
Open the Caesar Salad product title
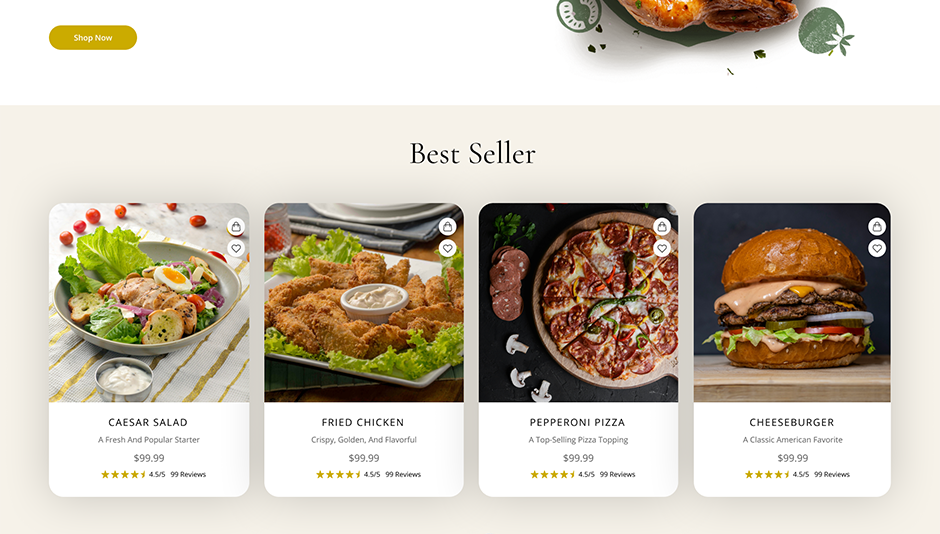[x=148, y=423]
